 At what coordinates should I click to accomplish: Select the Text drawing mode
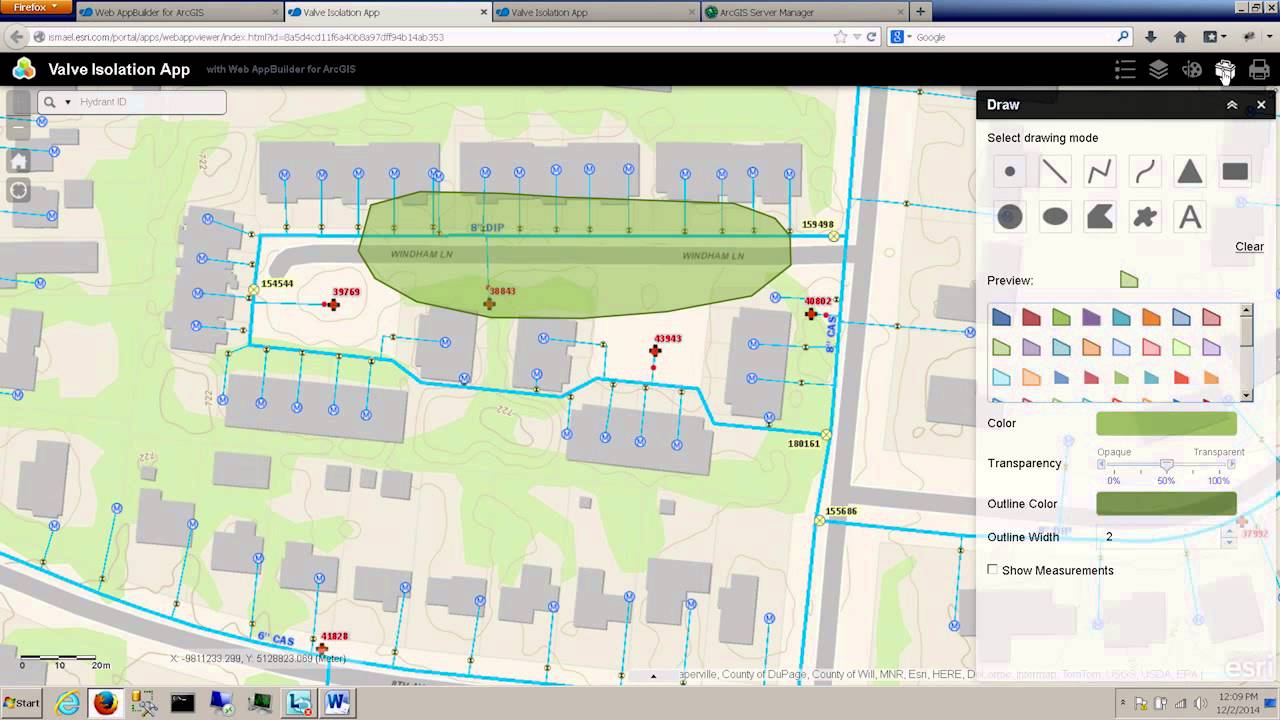tap(1190, 217)
